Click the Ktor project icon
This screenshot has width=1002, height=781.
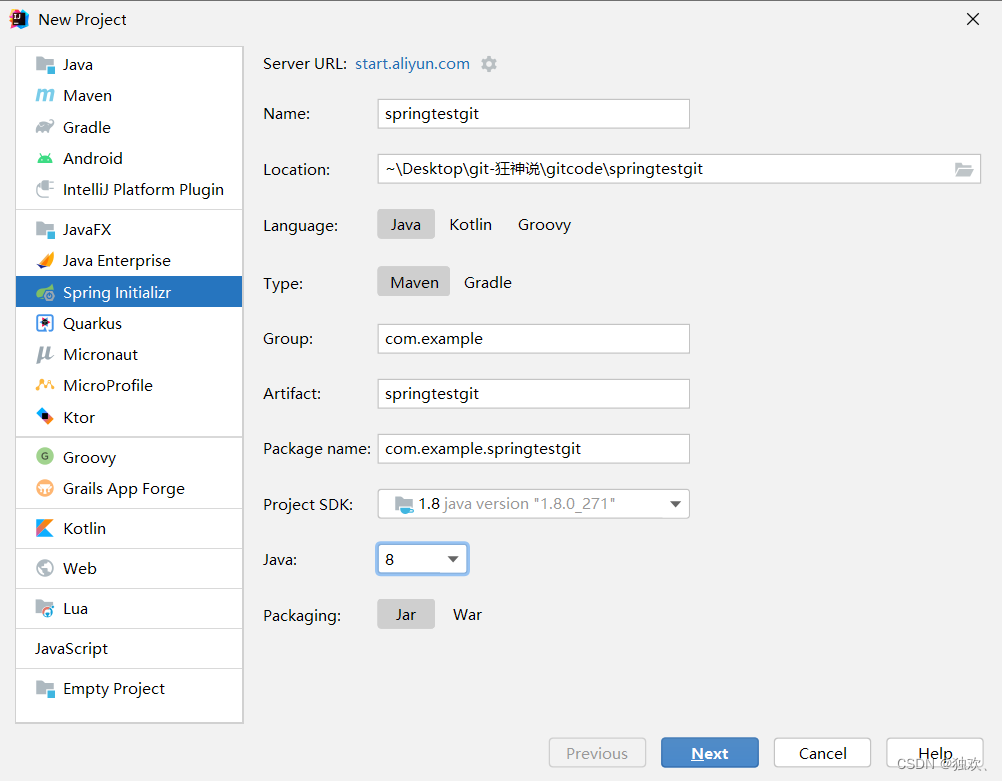pyautogui.click(x=45, y=417)
